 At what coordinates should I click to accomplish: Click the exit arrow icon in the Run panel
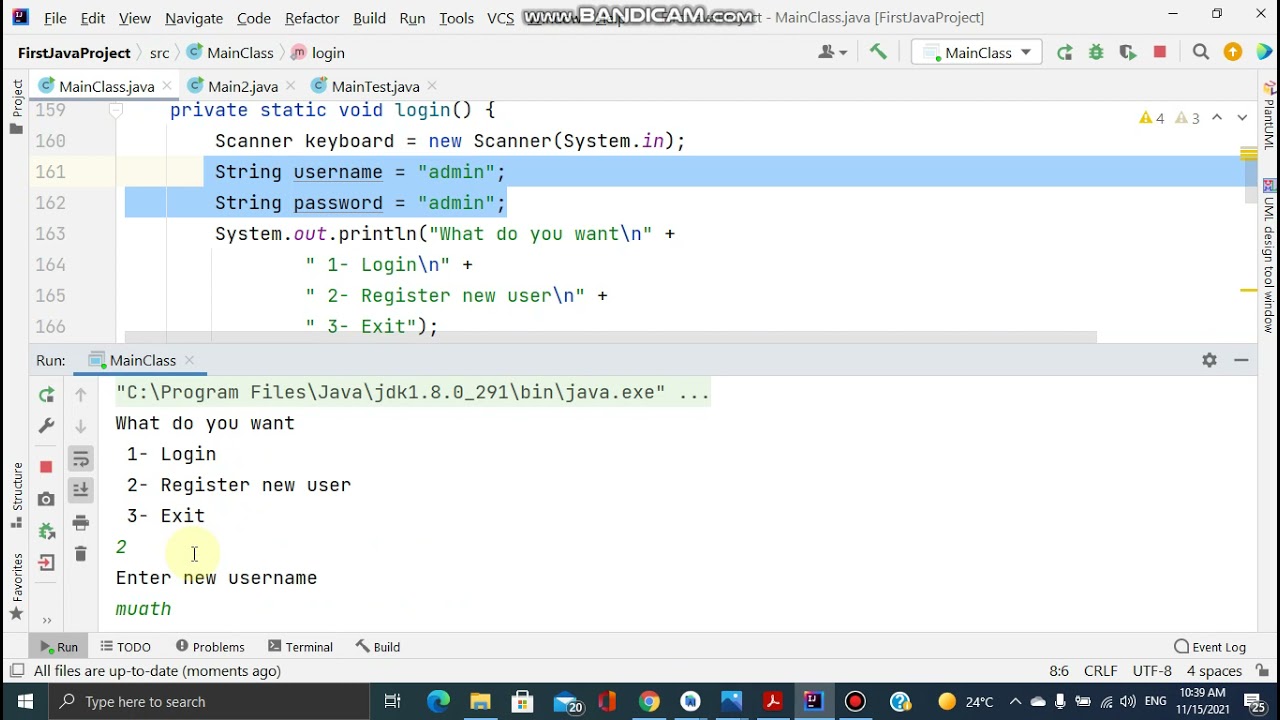click(46, 563)
